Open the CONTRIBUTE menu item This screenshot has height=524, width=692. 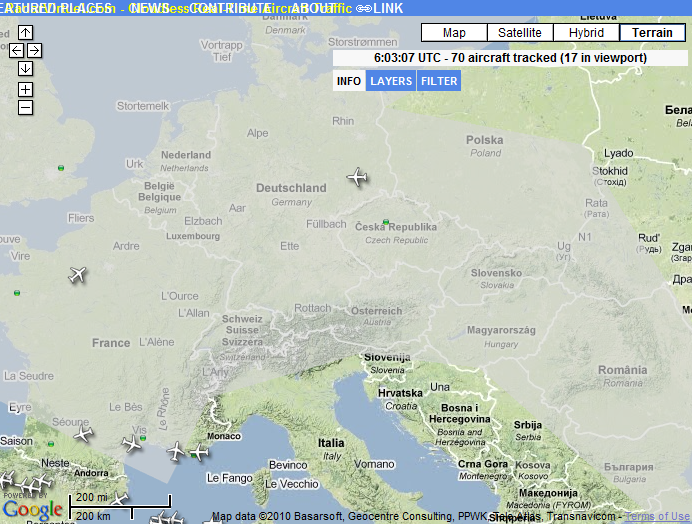coord(231,8)
